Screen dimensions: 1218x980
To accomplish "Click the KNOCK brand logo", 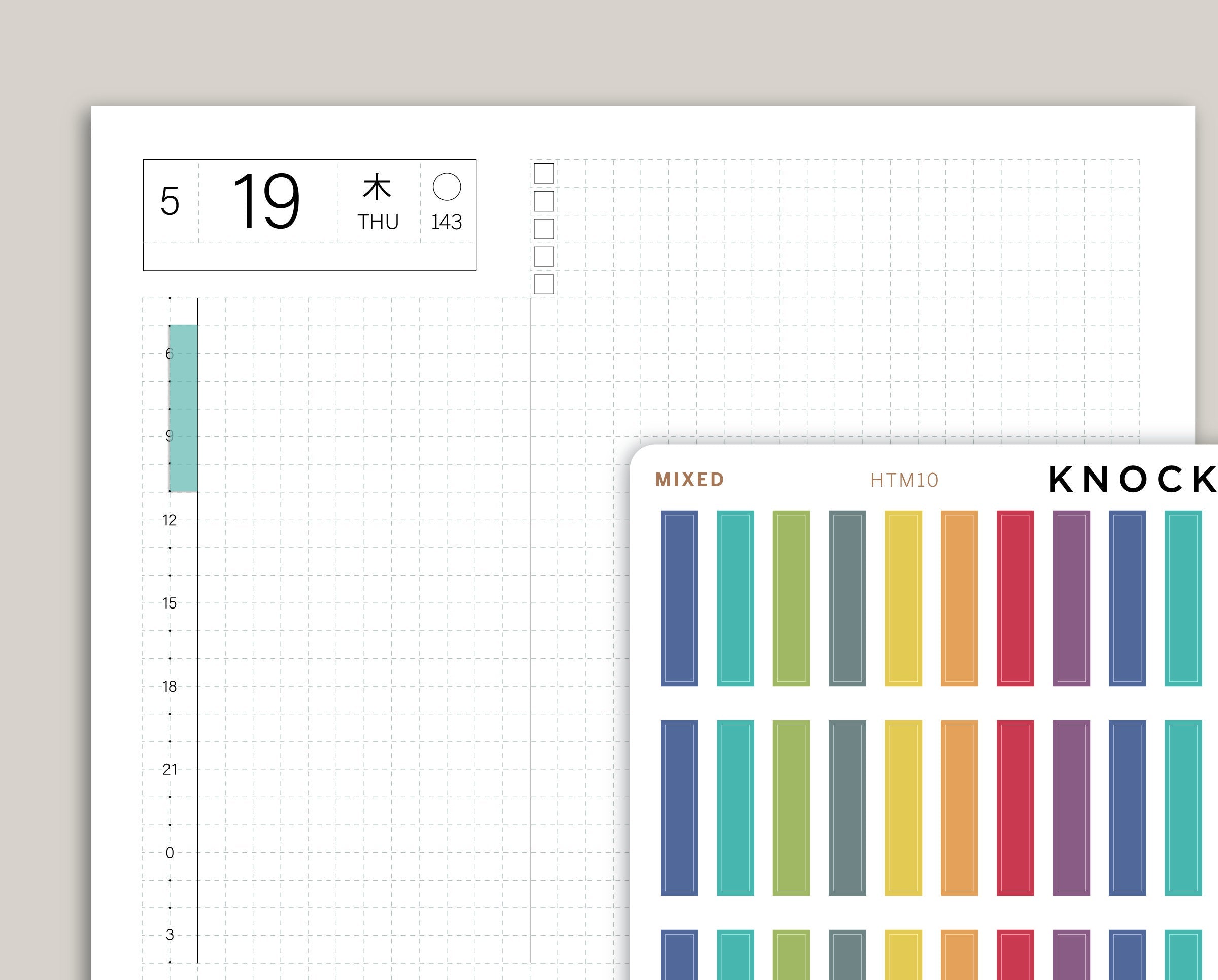I will tap(1132, 480).
